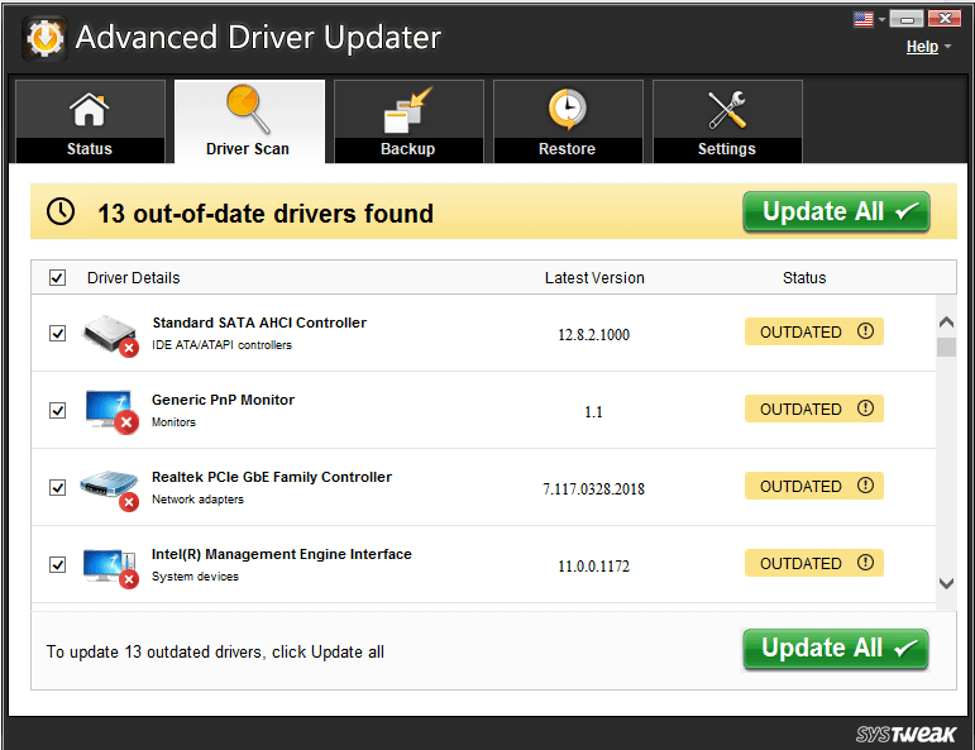Click the Update All button in the banner
Viewport: 975px width, 750px height.
(835, 211)
